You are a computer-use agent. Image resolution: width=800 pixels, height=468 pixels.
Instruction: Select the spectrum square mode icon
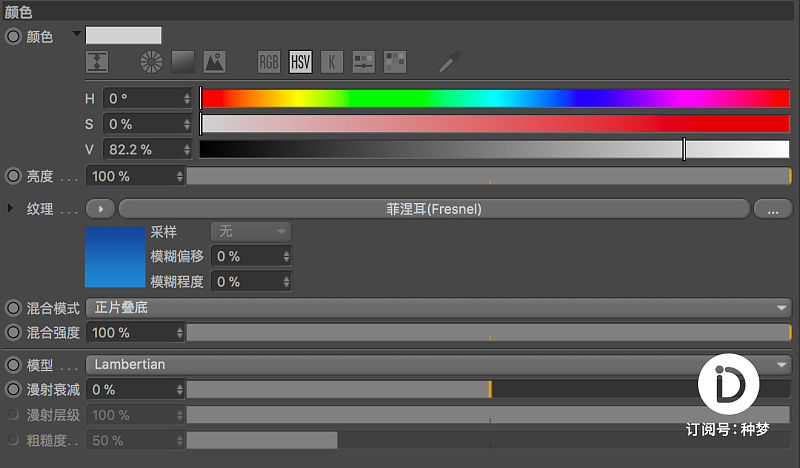(x=183, y=62)
